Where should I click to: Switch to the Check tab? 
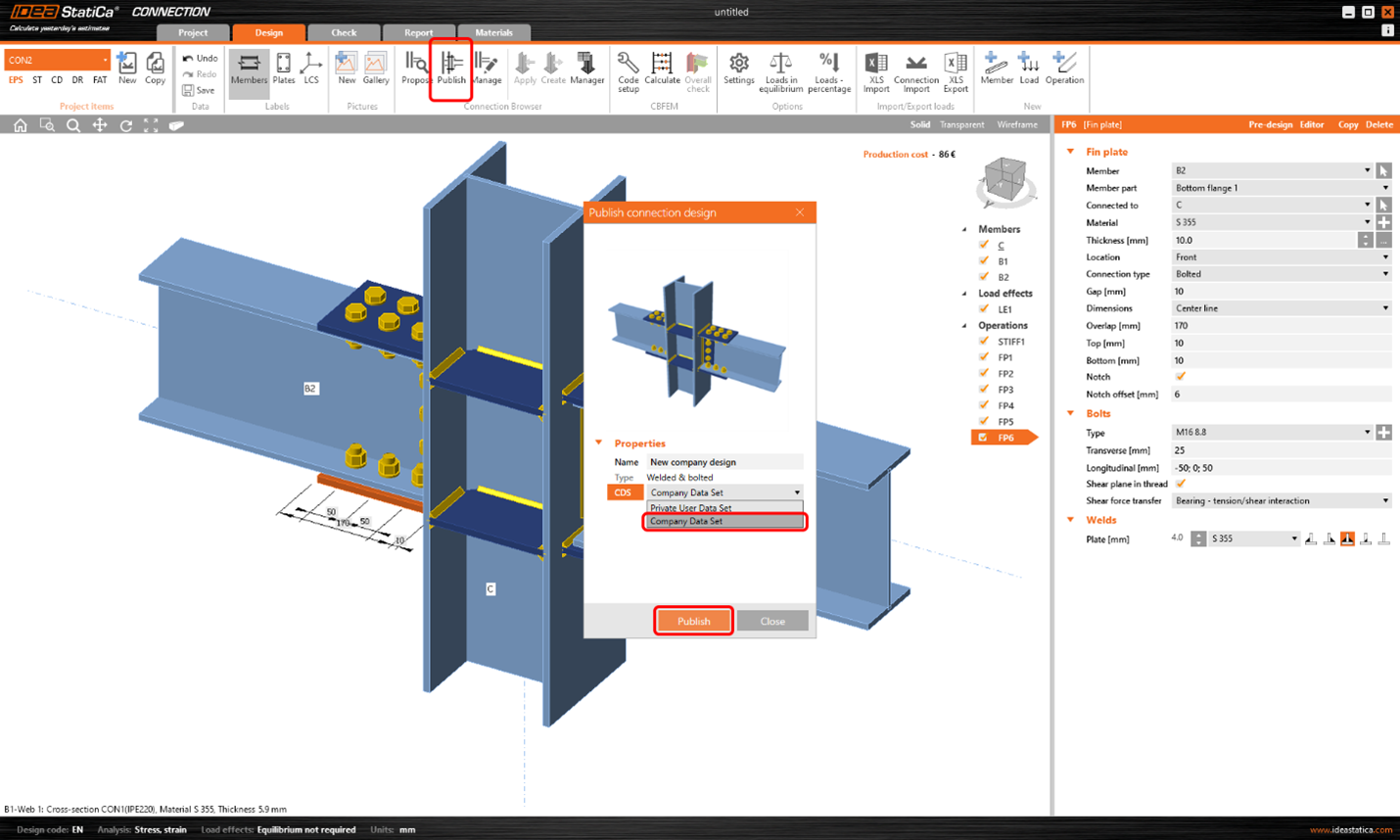[344, 32]
